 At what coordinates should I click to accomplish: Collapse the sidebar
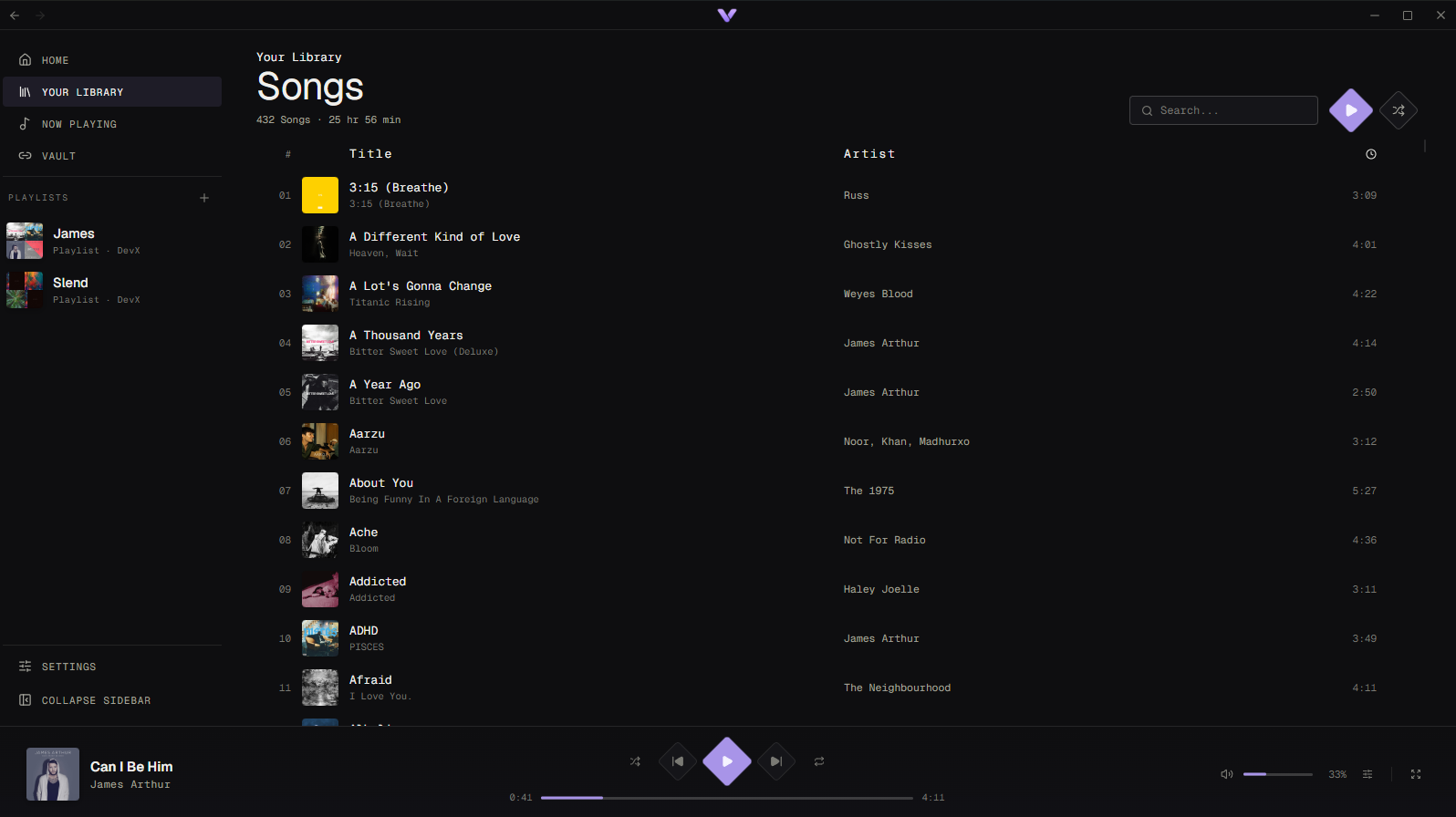pyautogui.click(x=112, y=700)
